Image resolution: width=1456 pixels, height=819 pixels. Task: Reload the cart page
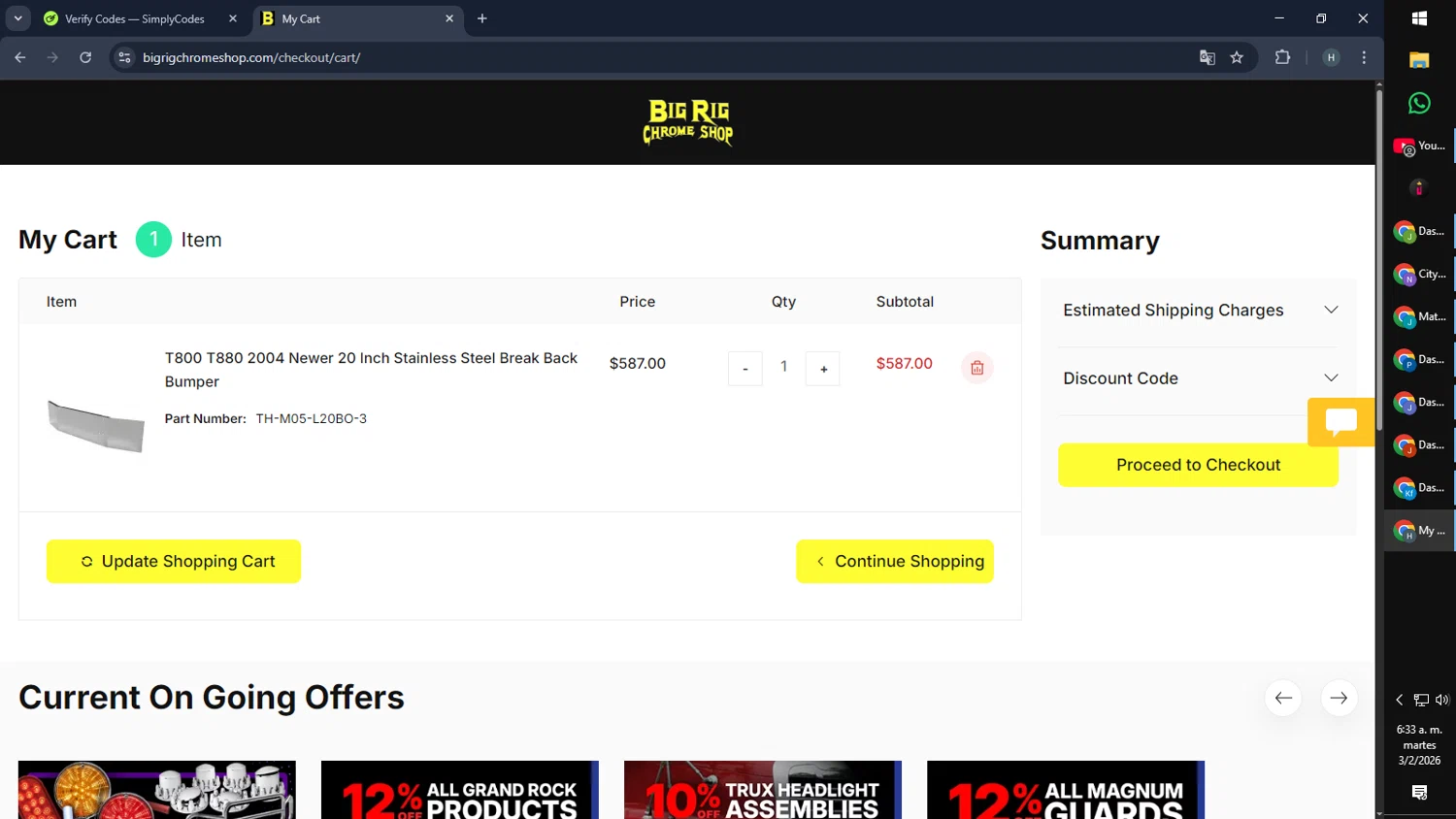[85, 57]
